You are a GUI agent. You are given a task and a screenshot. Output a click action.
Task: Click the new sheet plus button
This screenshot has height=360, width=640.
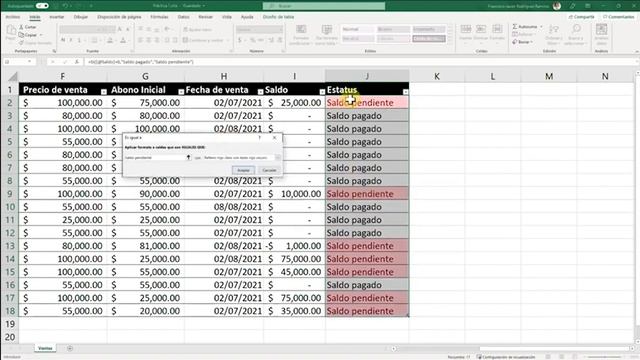tap(70, 348)
